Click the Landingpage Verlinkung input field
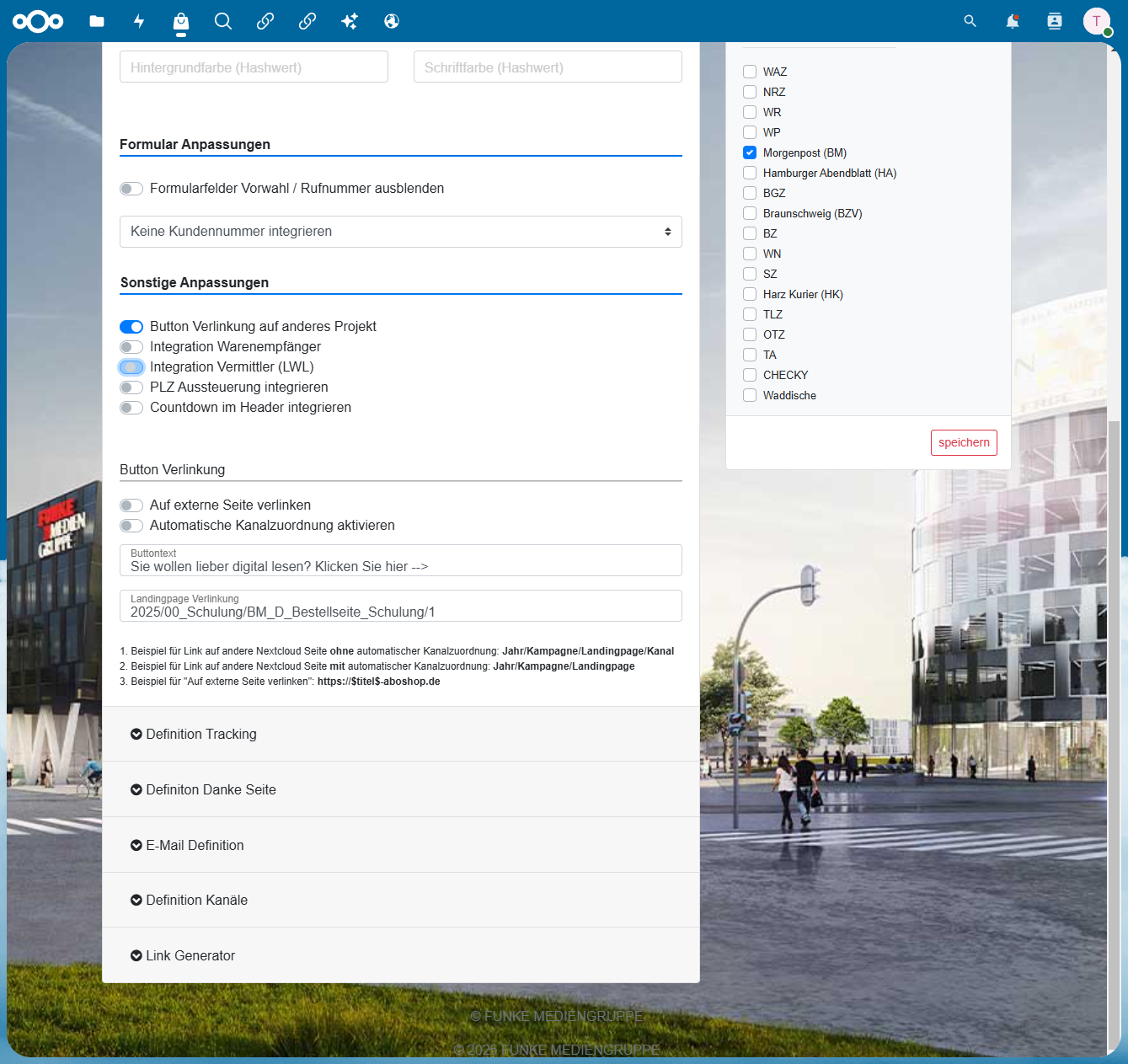1128x1064 pixels. (x=401, y=606)
